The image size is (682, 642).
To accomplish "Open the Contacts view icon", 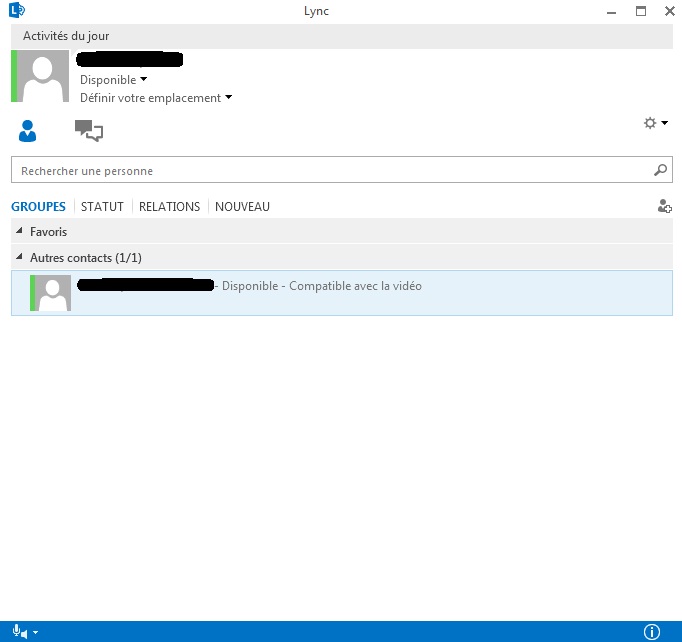I will [x=27, y=131].
